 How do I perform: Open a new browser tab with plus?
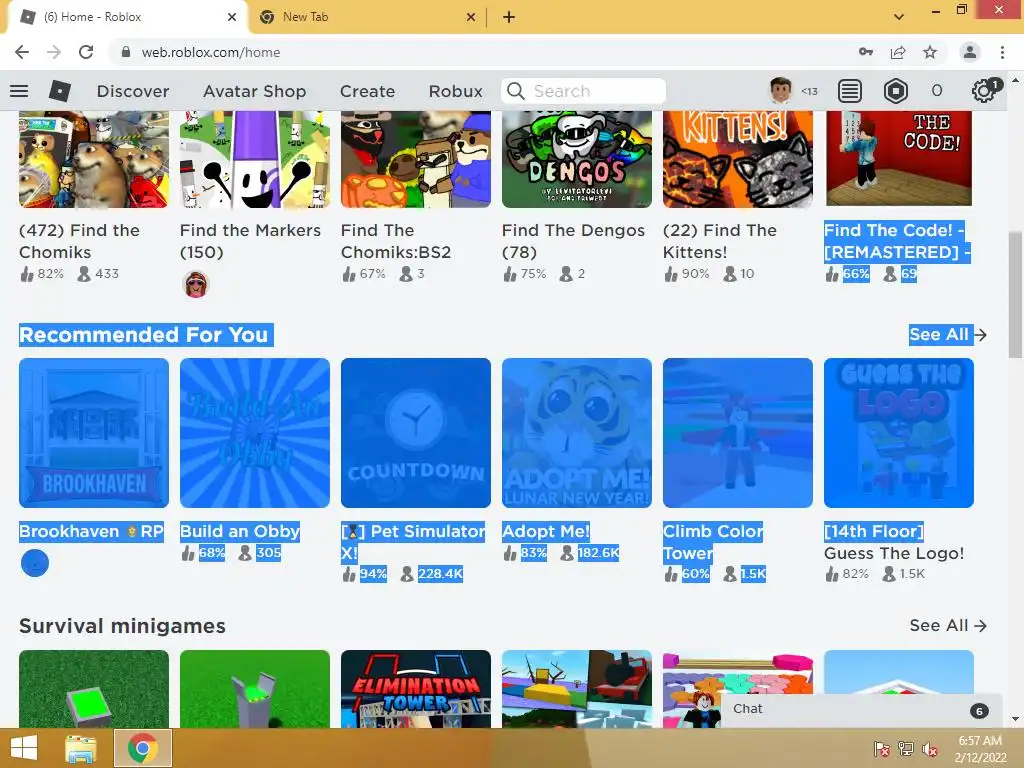coord(509,17)
